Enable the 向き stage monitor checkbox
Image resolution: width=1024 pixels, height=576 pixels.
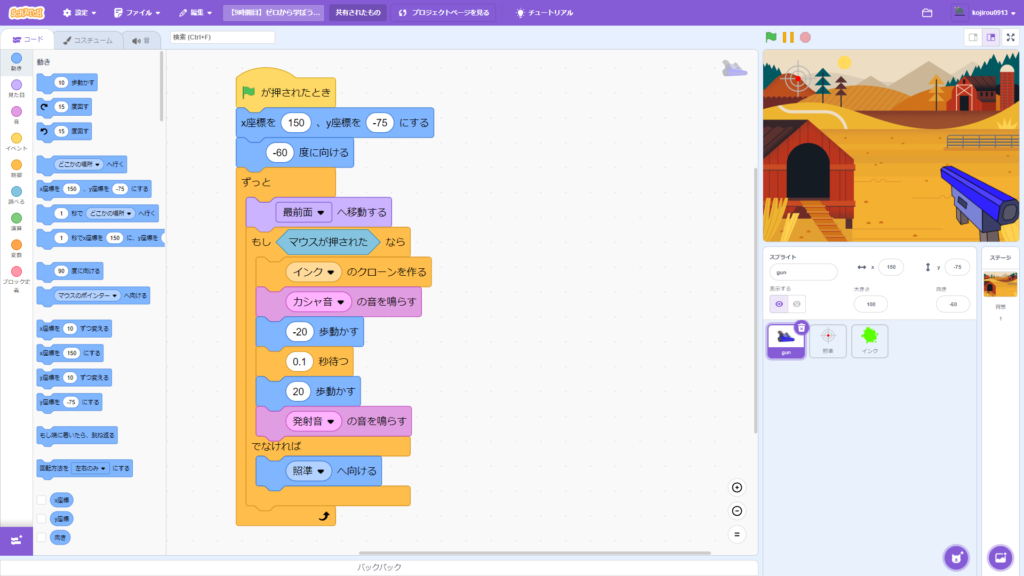(42, 537)
